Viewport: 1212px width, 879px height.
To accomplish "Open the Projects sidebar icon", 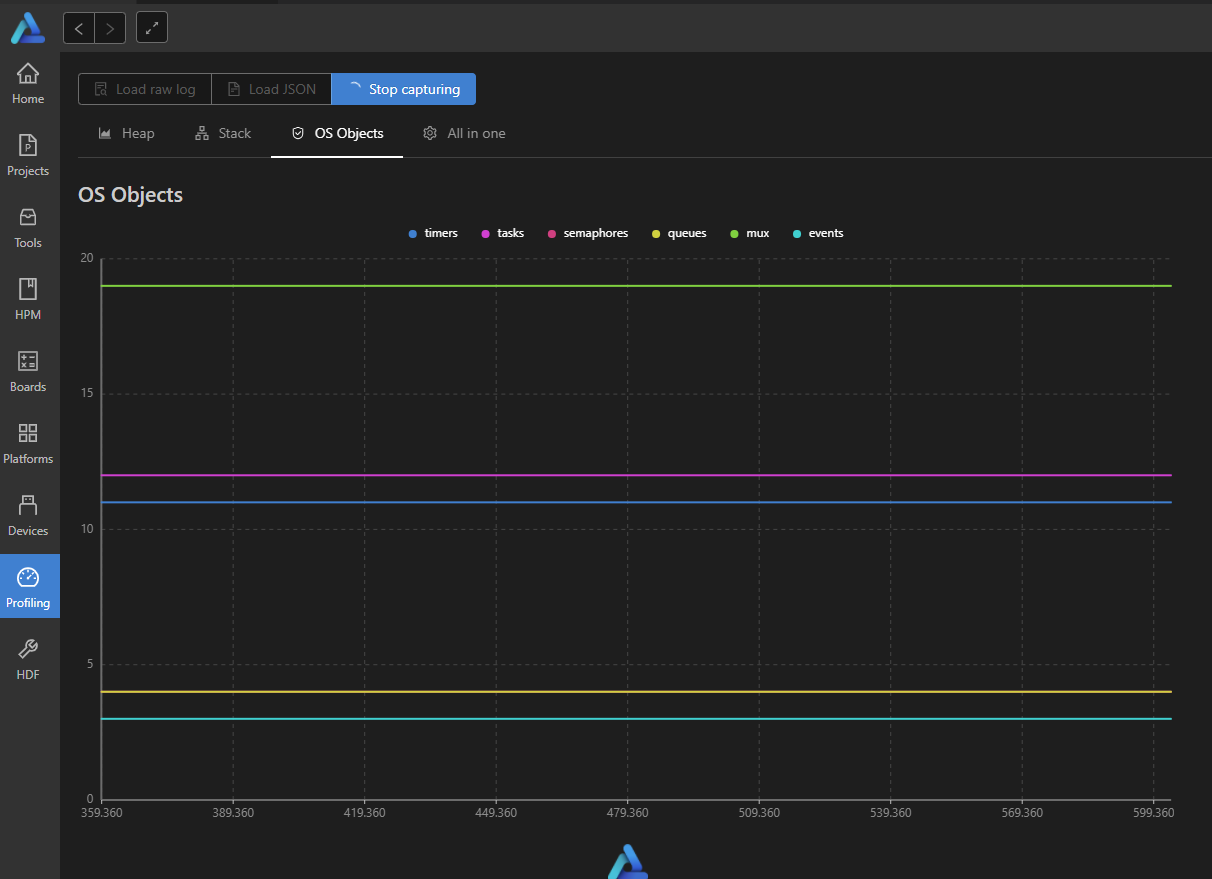I will coord(28,146).
